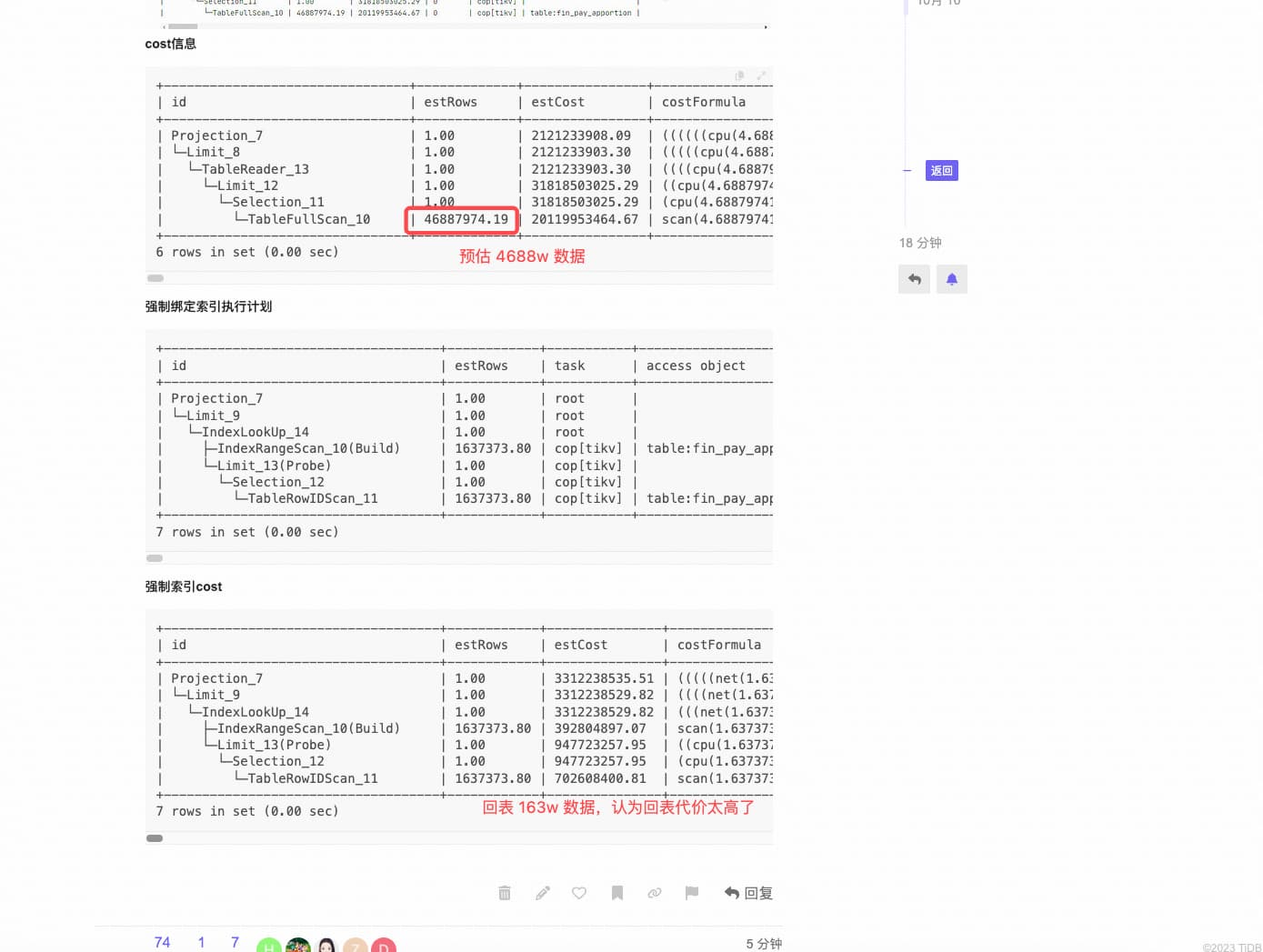Expand the cost info code block fullscreen
This screenshot has width=1263, height=952.
click(761, 75)
